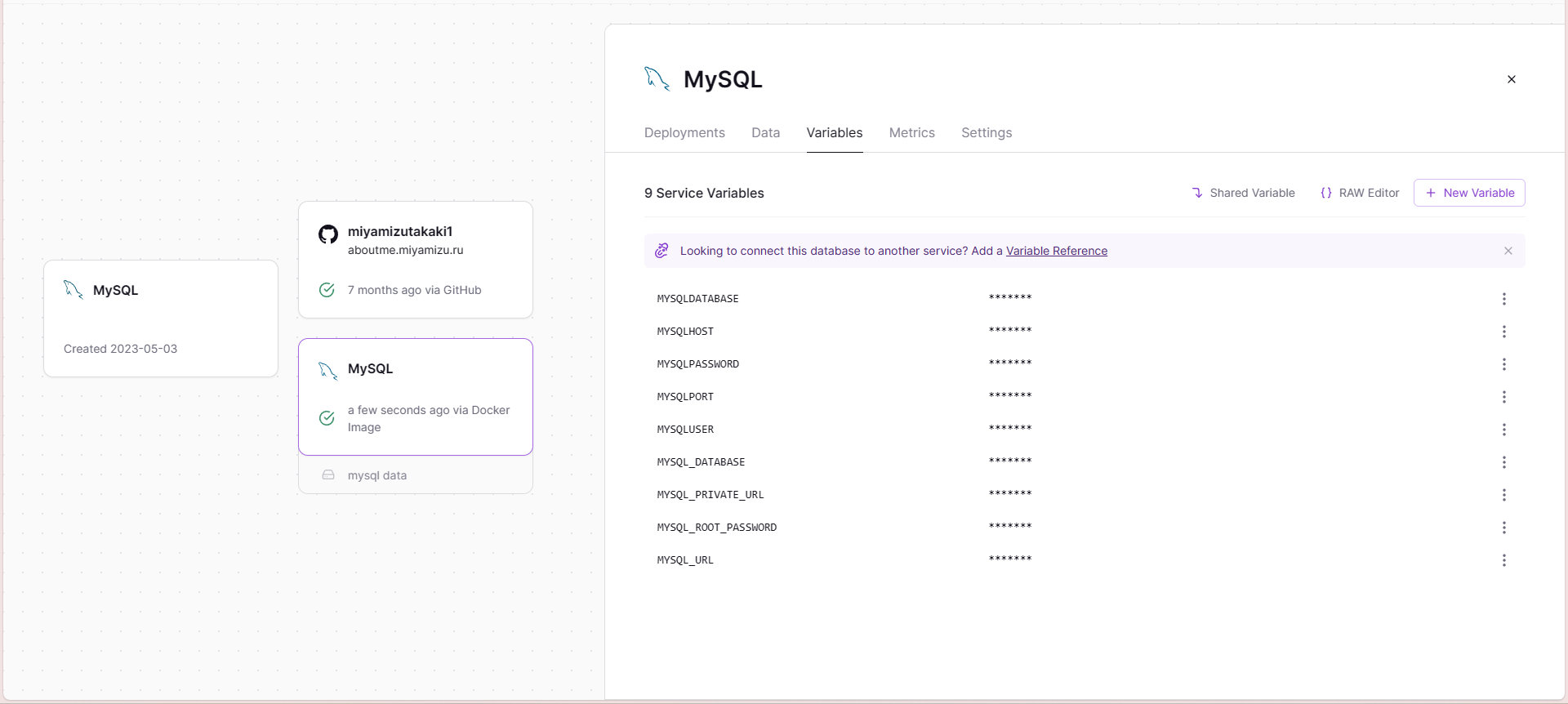Click the MYSQL_DATABASE variable name
The width and height of the screenshot is (1568, 704).
coord(701,462)
